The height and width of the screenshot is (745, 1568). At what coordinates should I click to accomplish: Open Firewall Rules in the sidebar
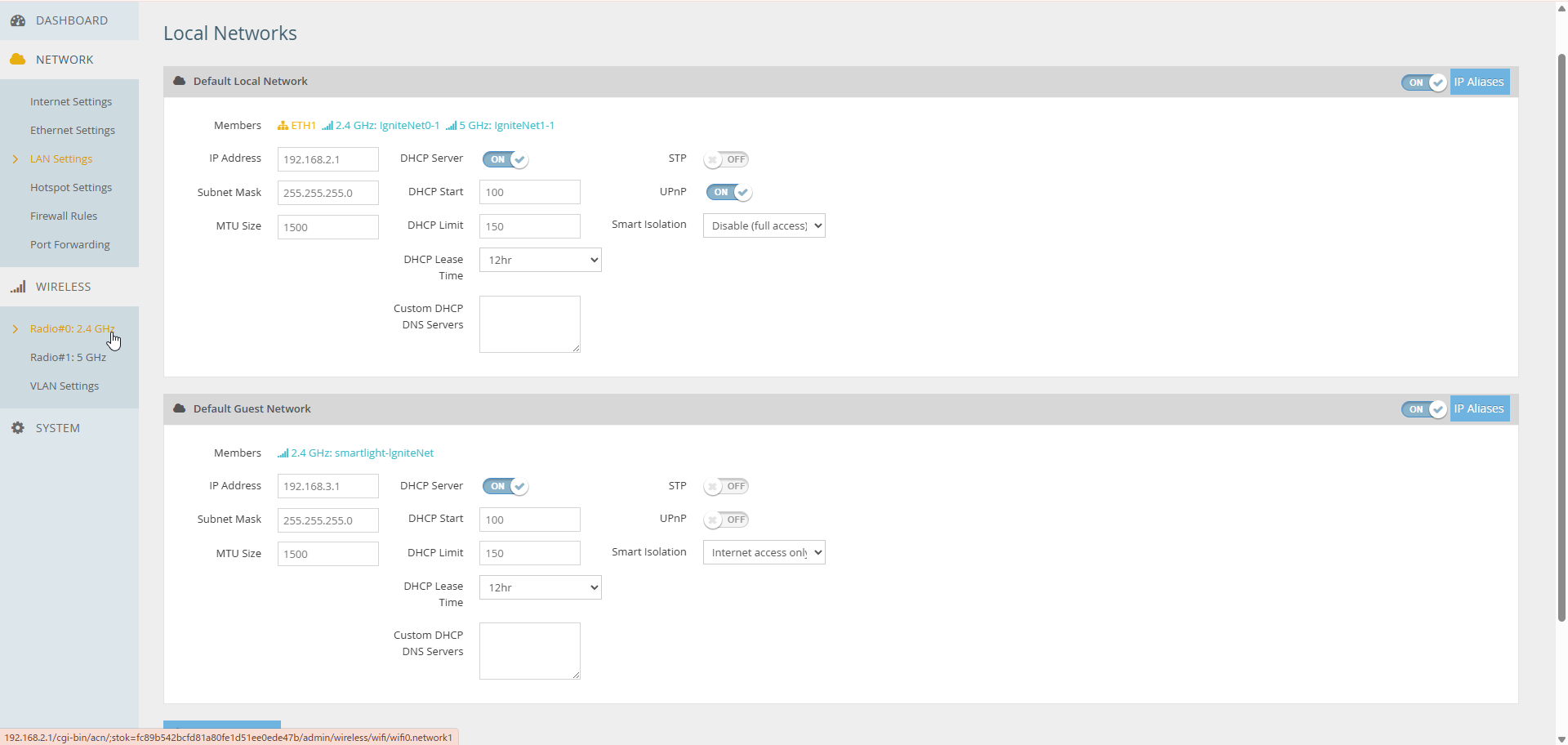(x=64, y=216)
